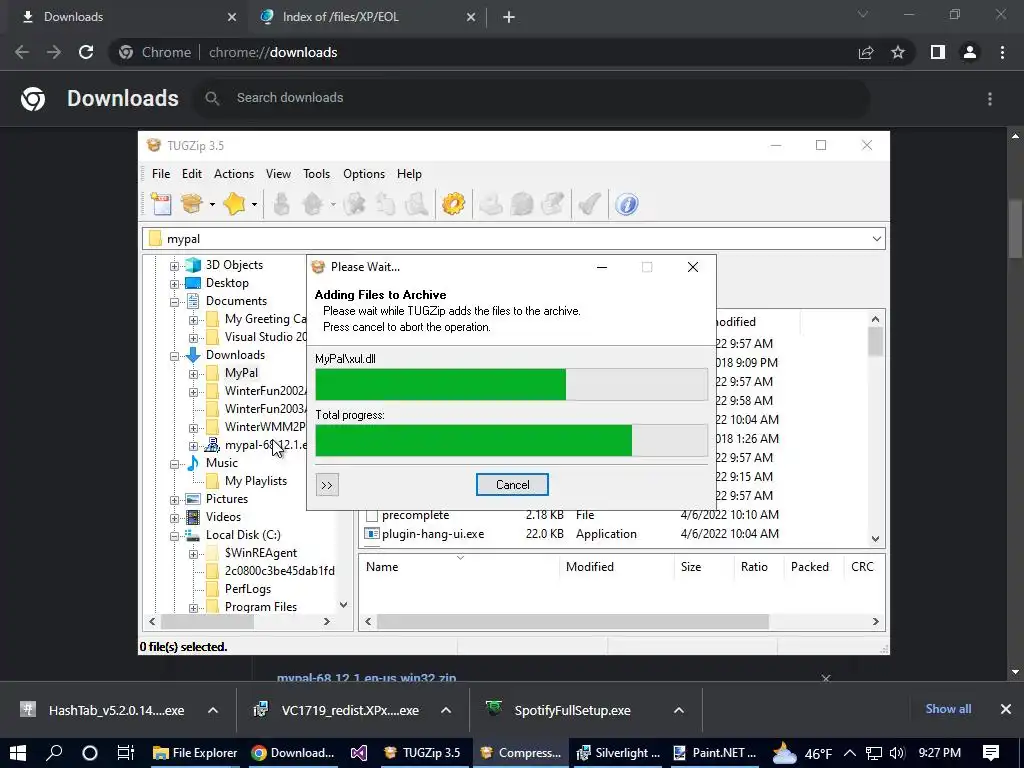
Task: Select the WinterFun2003 folder in the tree
Action: pos(265,409)
